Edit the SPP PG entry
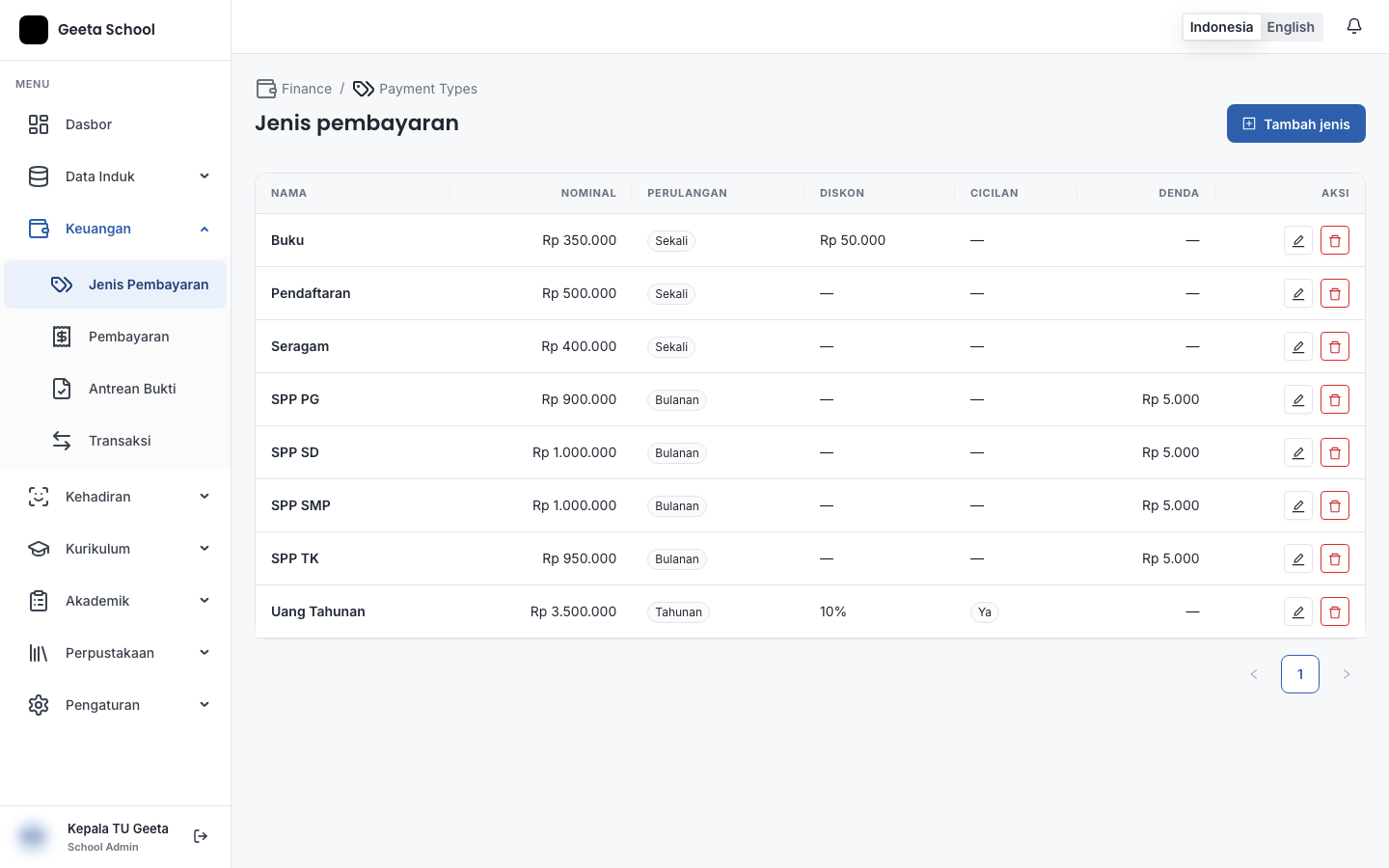 click(x=1298, y=399)
